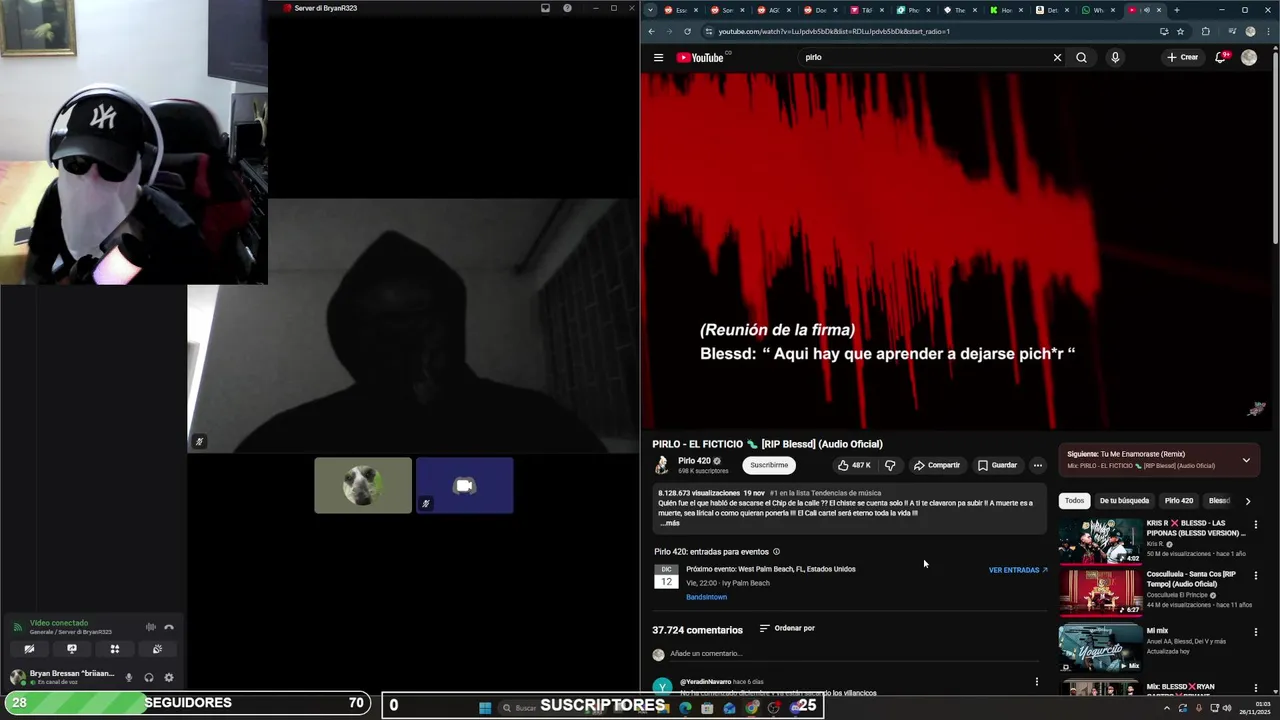Click the YouTube search box with pirlo
This screenshot has width=1280, height=720.
pyautogui.click(x=920, y=57)
